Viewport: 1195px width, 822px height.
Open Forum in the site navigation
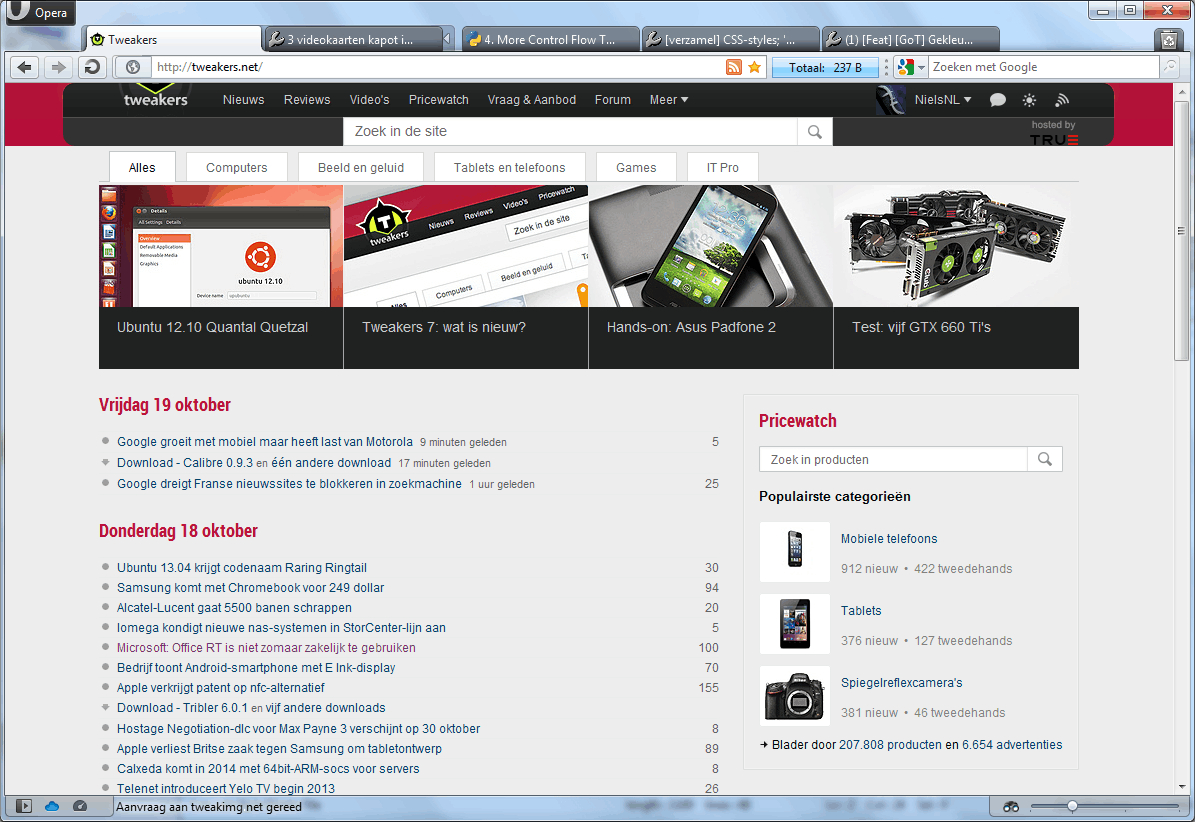[613, 100]
